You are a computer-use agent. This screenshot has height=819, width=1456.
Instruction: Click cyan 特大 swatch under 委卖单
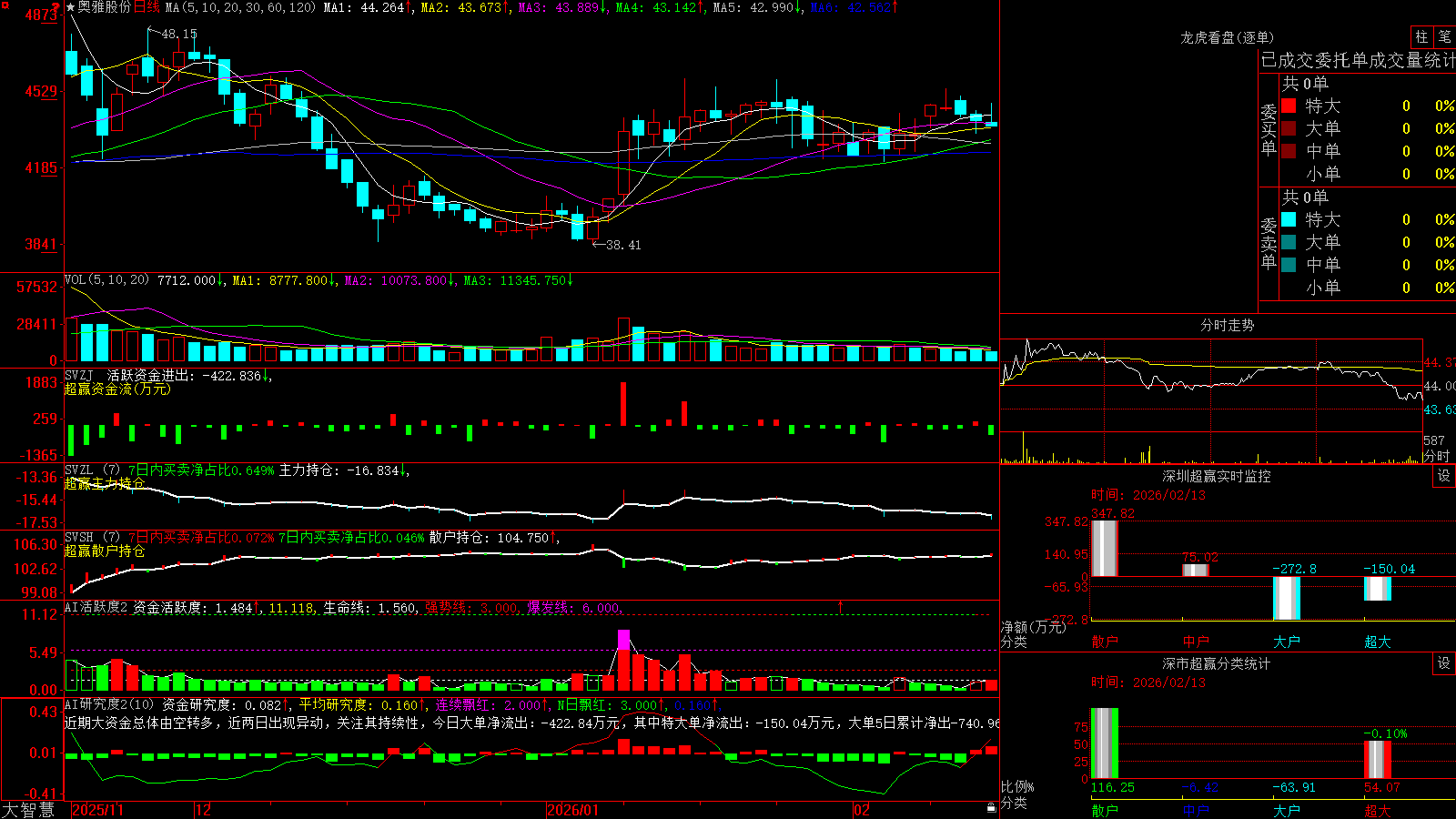point(1289,219)
